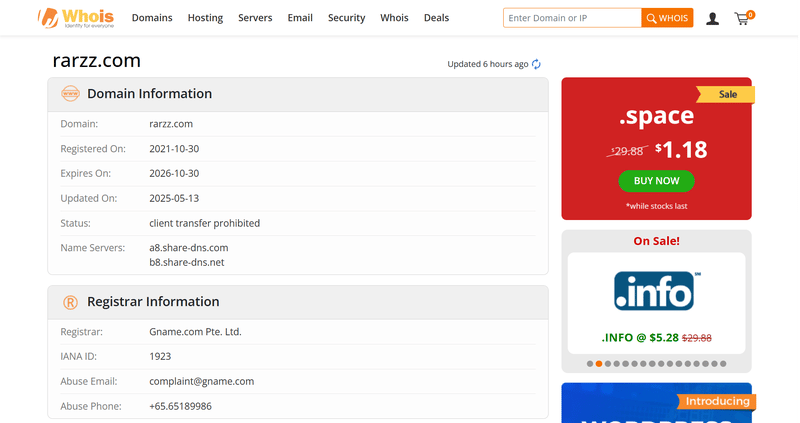Image resolution: width=800 pixels, height=423 pixels.
Task: Focus the Enter Domain or IP field
Action: click(572, 18)
